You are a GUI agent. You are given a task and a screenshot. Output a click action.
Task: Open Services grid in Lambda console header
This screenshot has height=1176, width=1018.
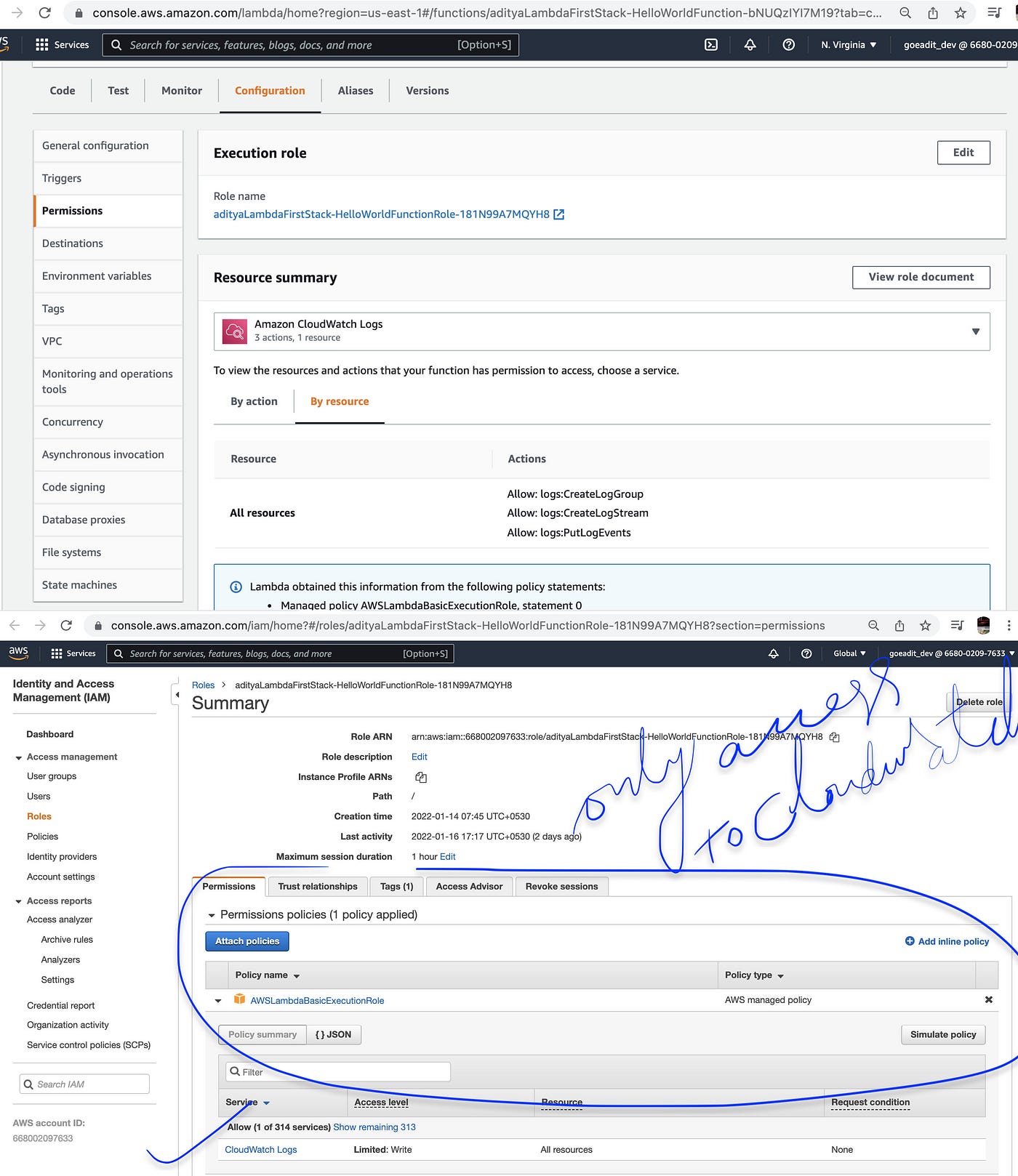pos(41,44)
